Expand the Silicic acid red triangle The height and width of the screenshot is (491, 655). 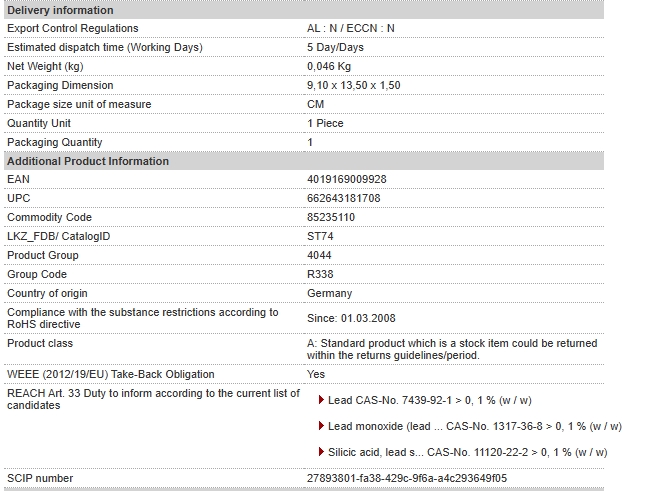[x=321, y=452]
